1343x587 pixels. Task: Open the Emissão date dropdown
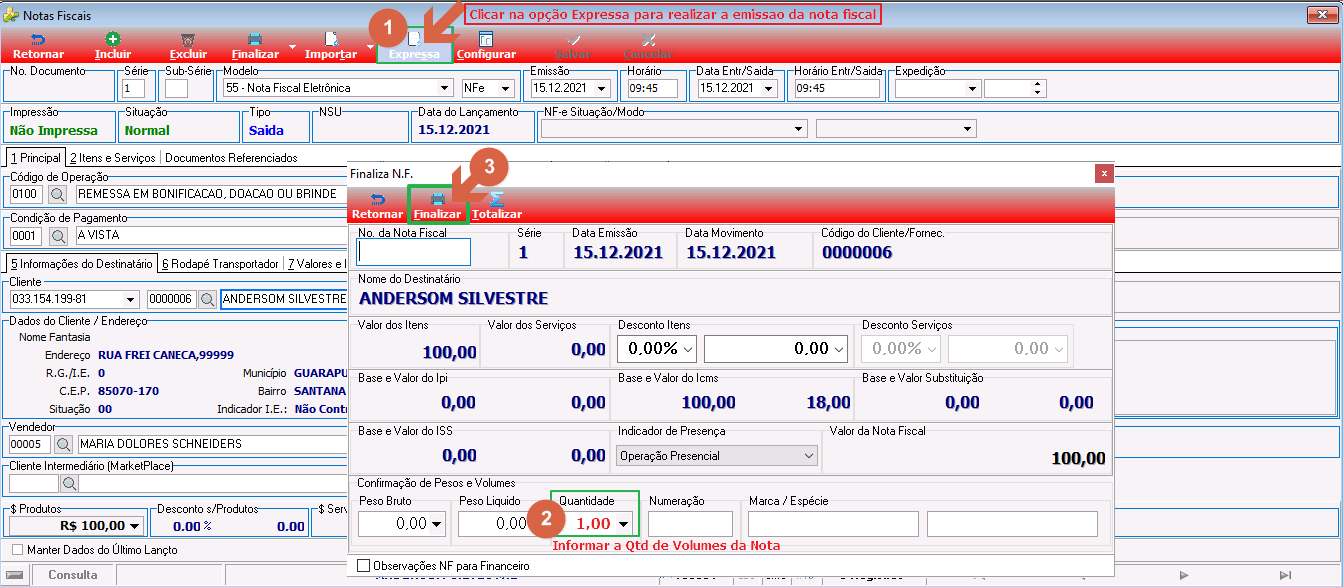603,88
